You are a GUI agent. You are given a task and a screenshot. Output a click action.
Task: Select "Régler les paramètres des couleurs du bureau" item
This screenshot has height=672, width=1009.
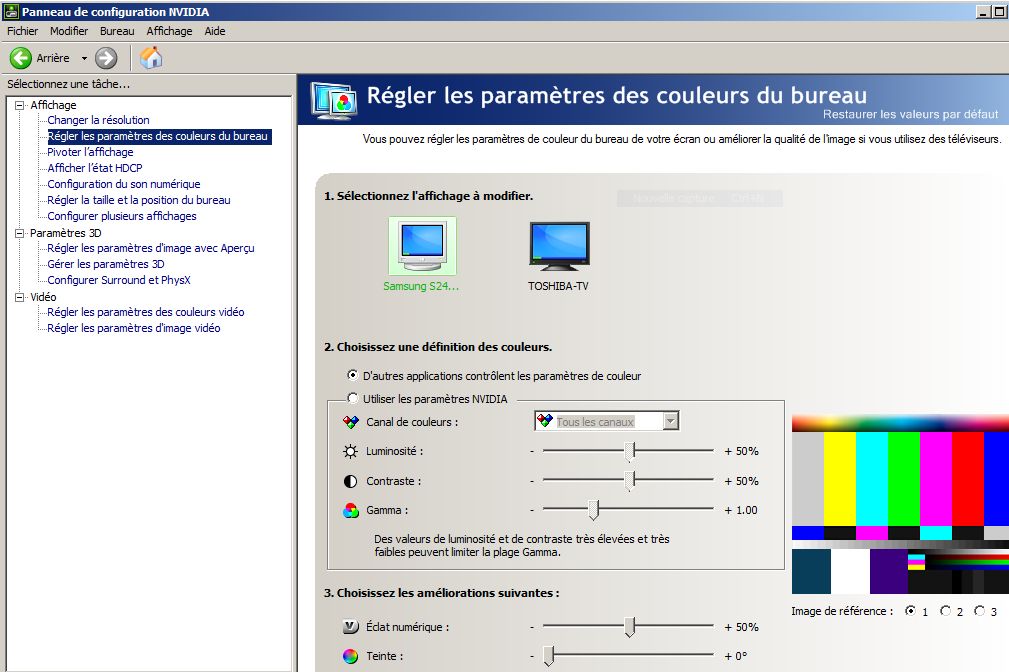(158, 136)
